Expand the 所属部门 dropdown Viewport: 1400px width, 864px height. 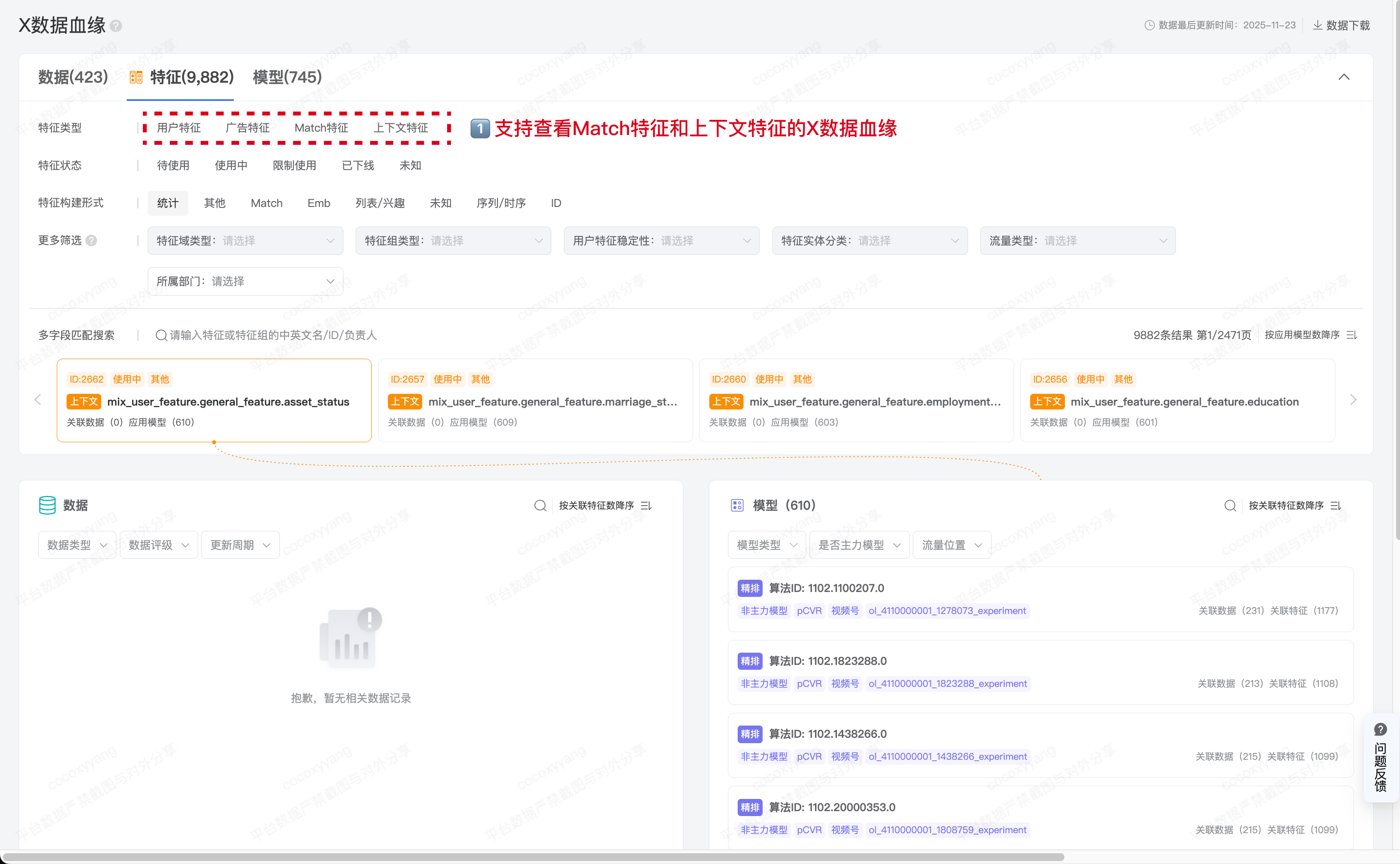[x=245, y=282]
